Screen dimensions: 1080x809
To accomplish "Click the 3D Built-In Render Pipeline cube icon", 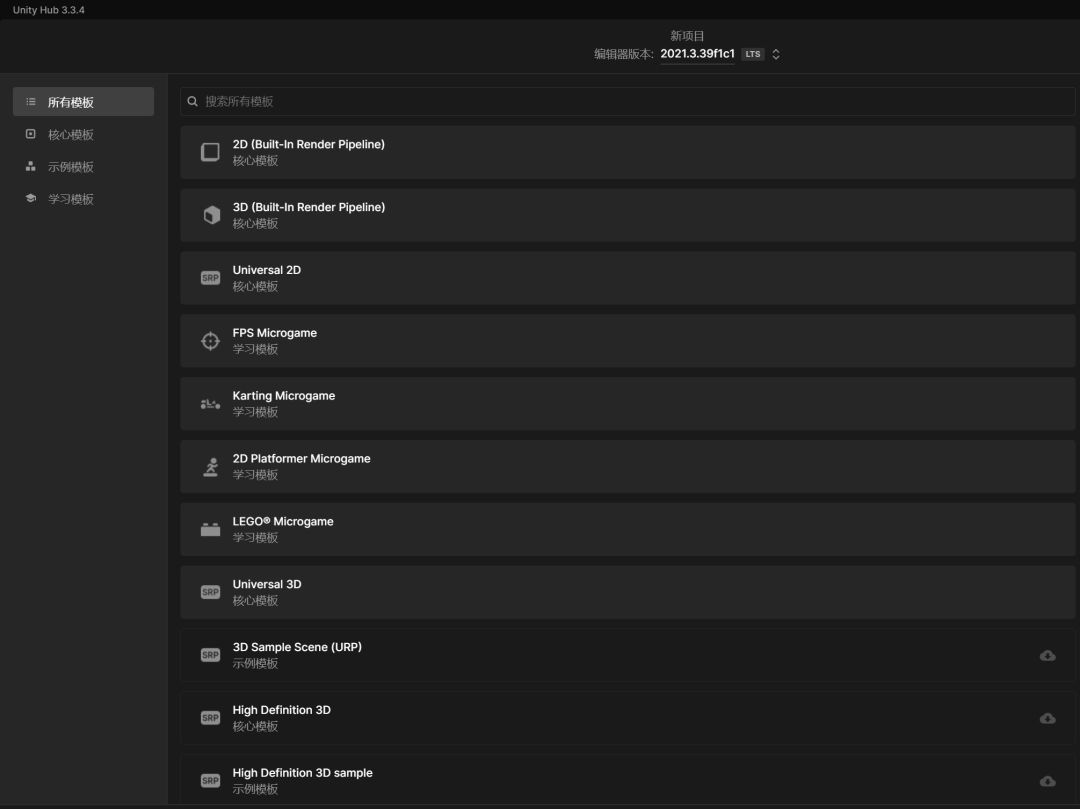I will pyautogui.click(x=211, y=215).
